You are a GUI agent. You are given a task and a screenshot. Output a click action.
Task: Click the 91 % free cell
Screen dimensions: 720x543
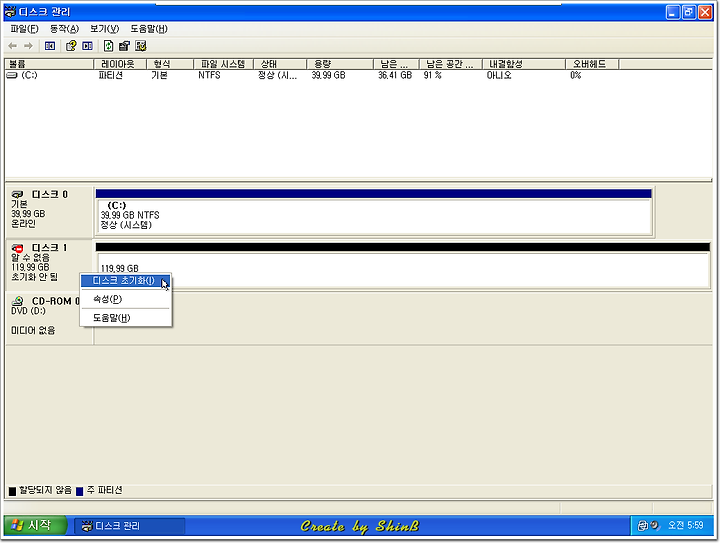point(433,75)
